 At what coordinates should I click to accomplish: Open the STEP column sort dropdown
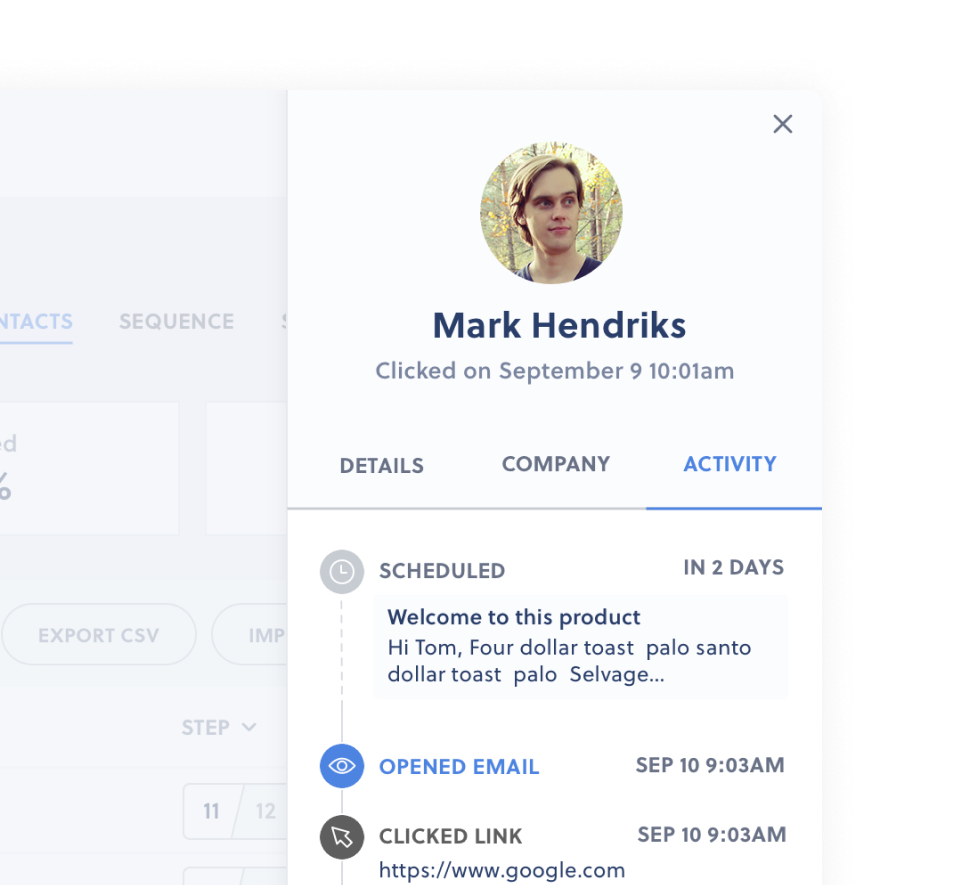pyautogui.click(x=220, y=727)
